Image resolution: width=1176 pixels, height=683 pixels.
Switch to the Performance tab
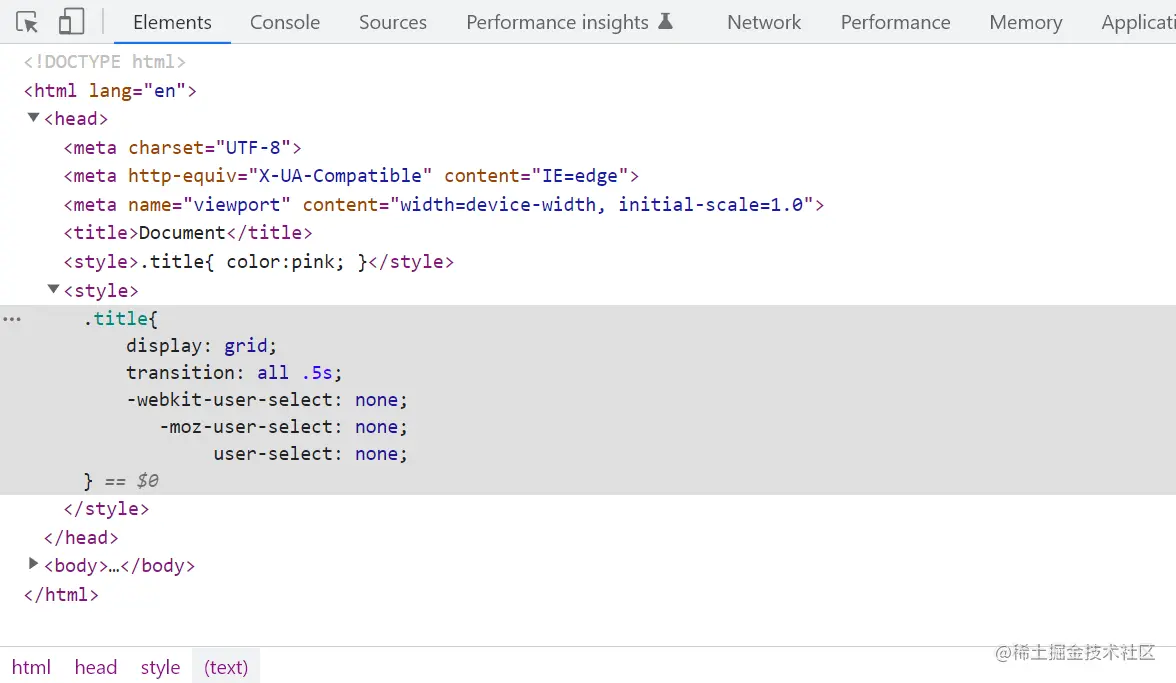pos(895,22)
